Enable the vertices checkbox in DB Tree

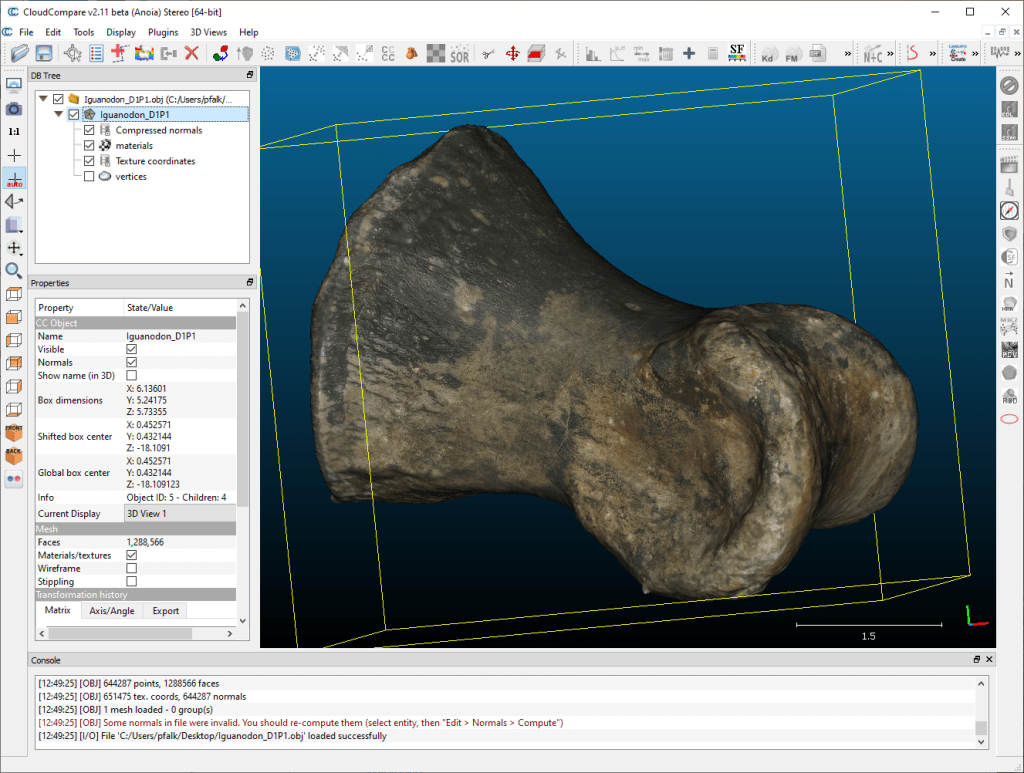pos(90,177)
